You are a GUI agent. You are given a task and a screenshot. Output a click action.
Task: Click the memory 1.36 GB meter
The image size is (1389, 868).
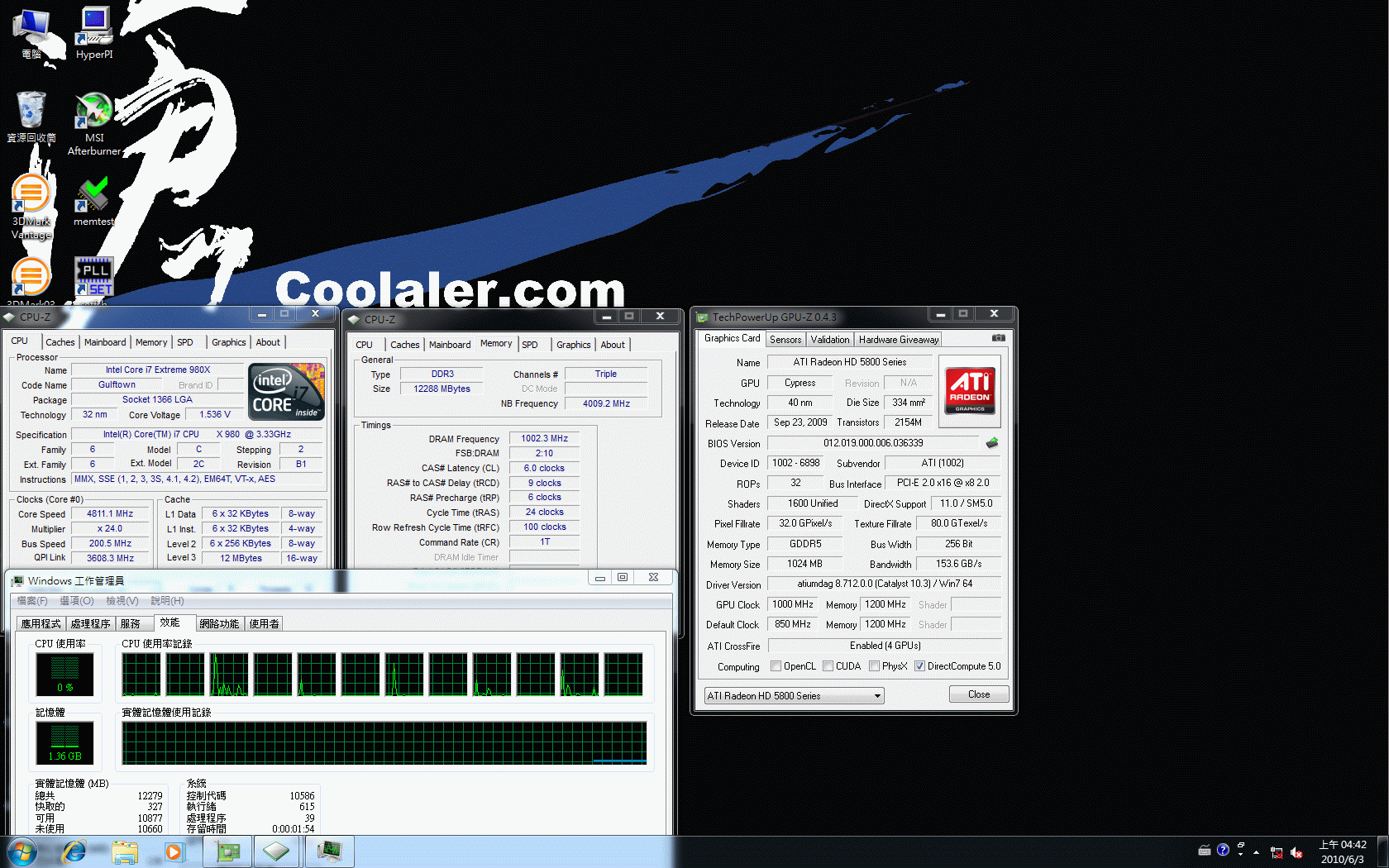click(x=64, y=742)
